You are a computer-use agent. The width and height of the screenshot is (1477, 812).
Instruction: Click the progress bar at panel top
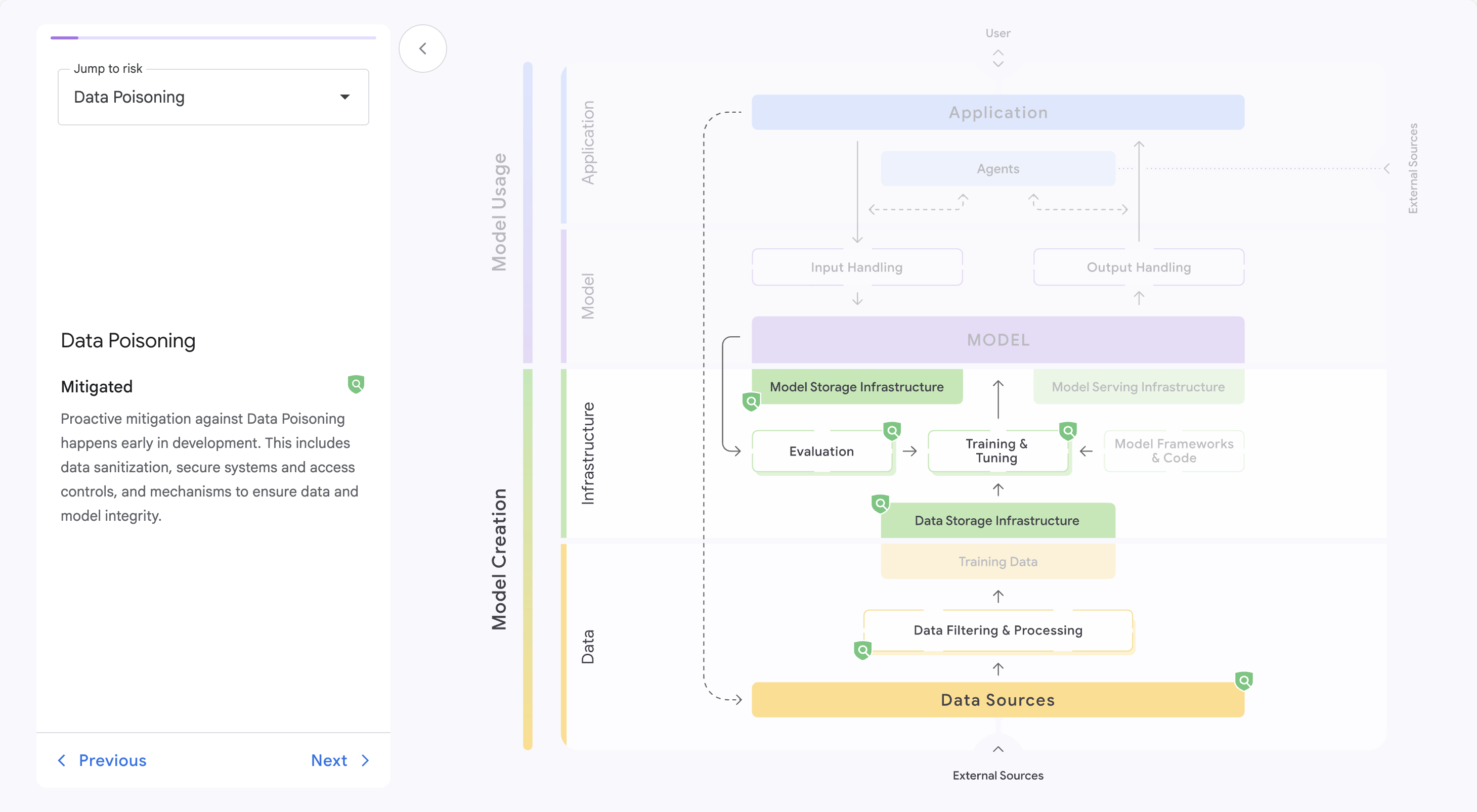click(x=213, y=38)
